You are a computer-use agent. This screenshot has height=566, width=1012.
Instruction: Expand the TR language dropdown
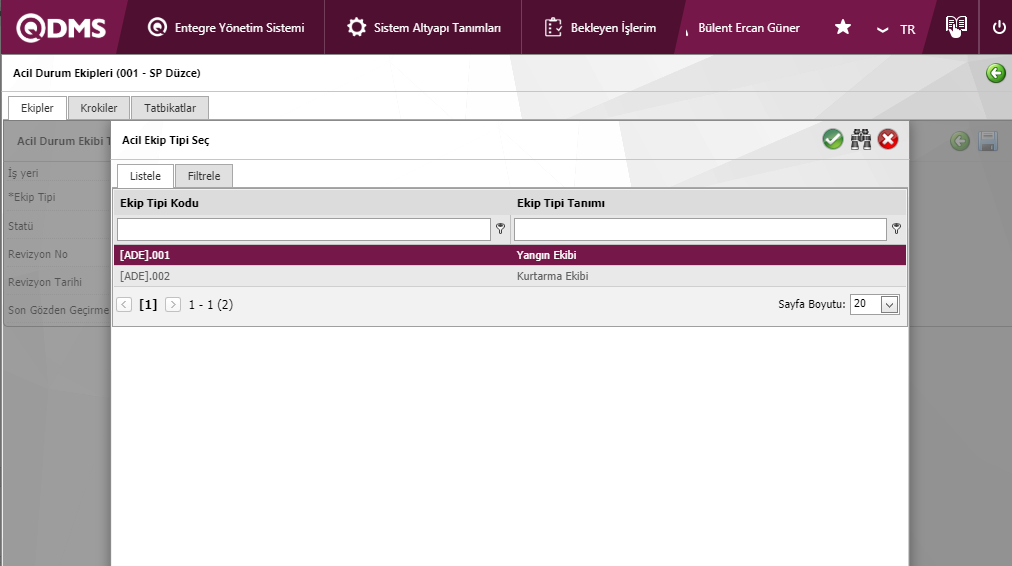click(x=896, y=30)
